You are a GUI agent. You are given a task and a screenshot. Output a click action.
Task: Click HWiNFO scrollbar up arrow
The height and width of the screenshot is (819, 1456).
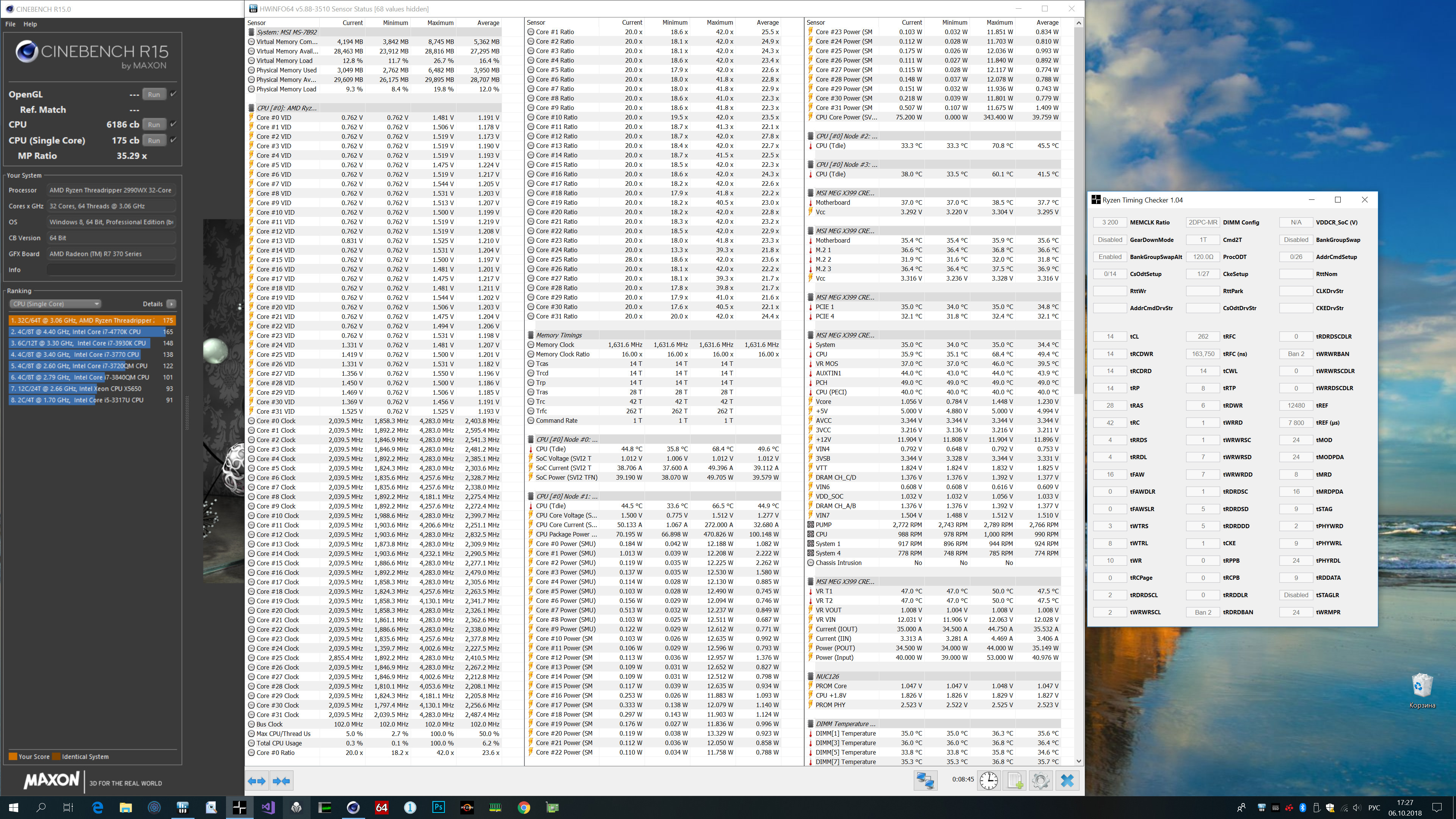[1078, 23]
